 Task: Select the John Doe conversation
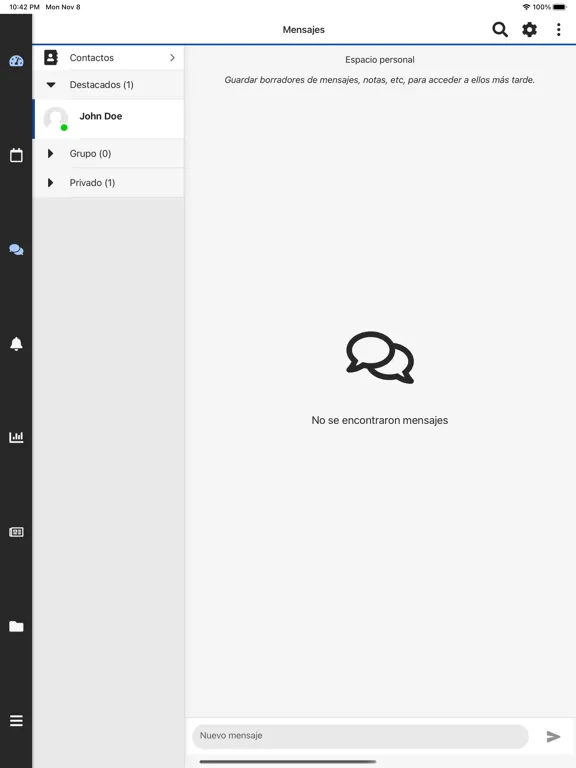(x=108, y=119)
